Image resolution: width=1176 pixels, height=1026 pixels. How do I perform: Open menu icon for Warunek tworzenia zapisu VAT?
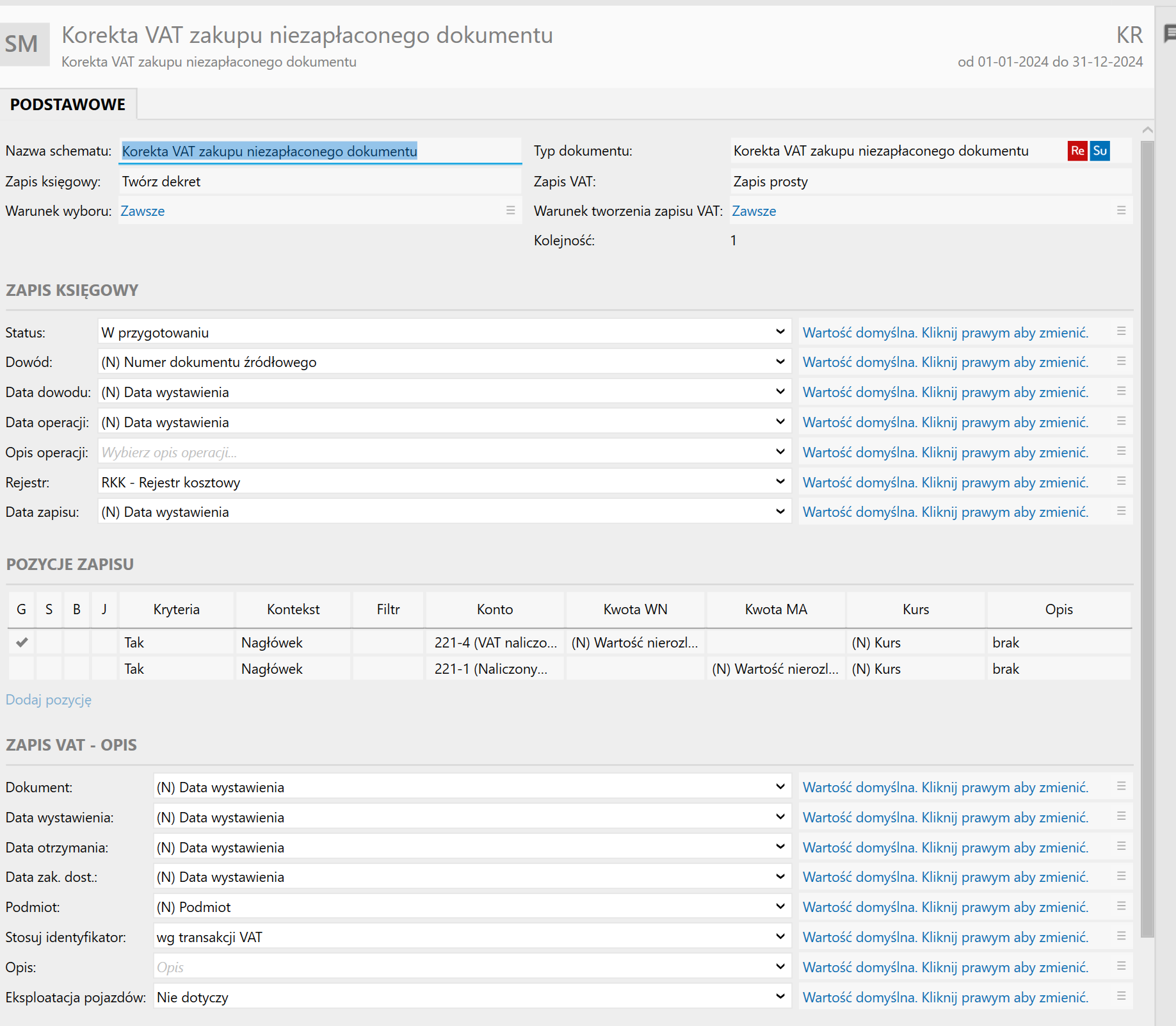click(x=1121, y=211)
